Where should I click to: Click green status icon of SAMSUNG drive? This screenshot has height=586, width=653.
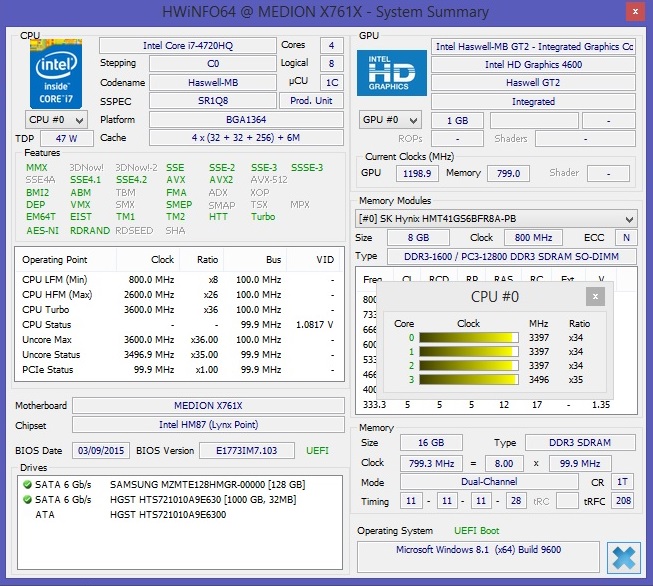27,484
